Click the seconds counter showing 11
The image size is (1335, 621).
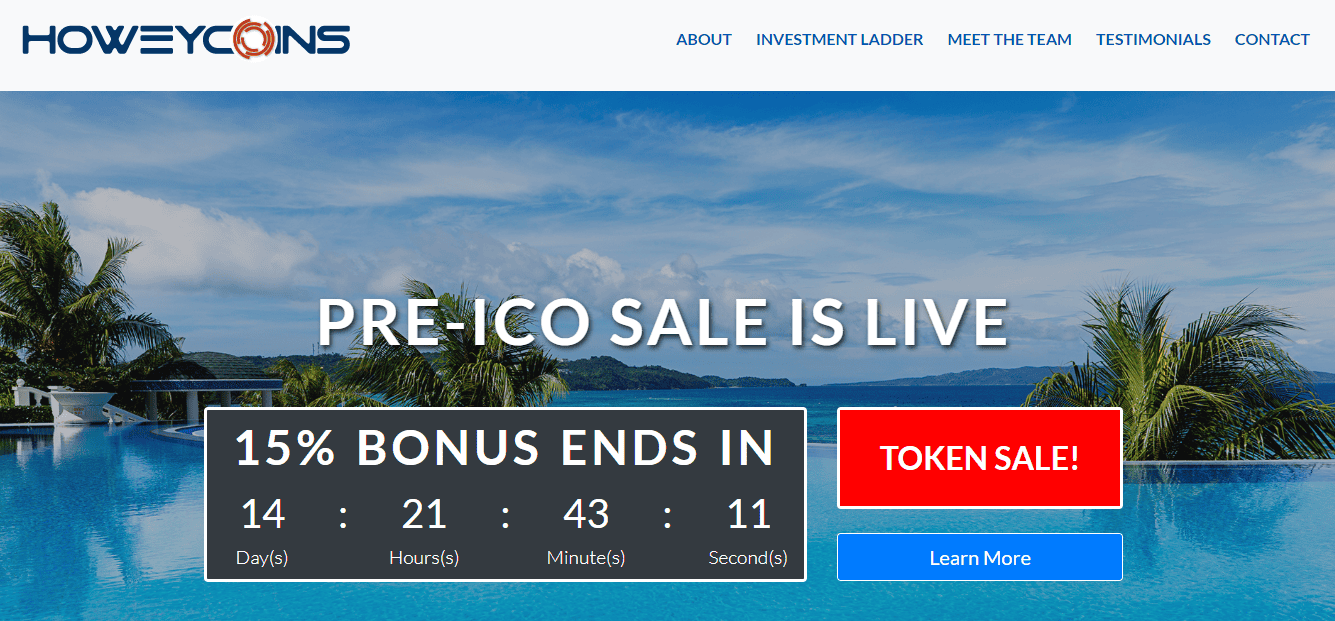pyautogui.click(x=748, y=514)
